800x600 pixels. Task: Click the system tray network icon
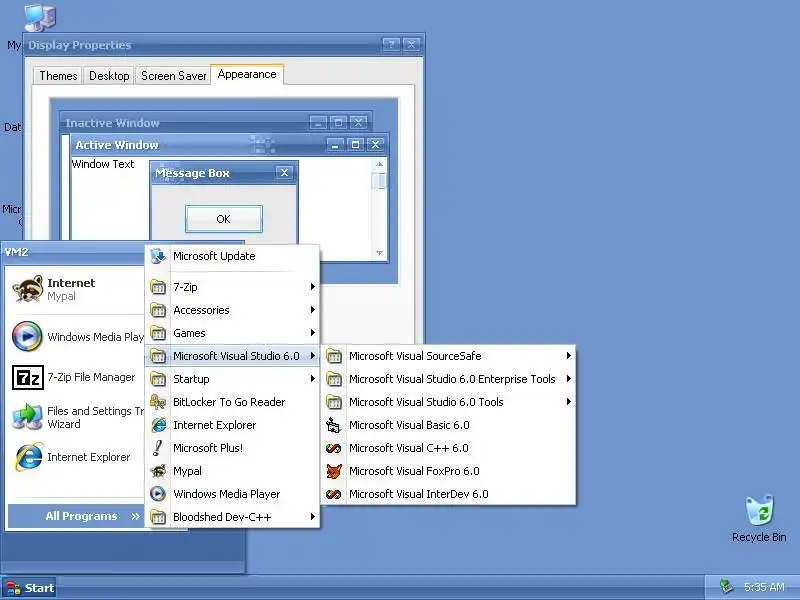coord(726,587)
